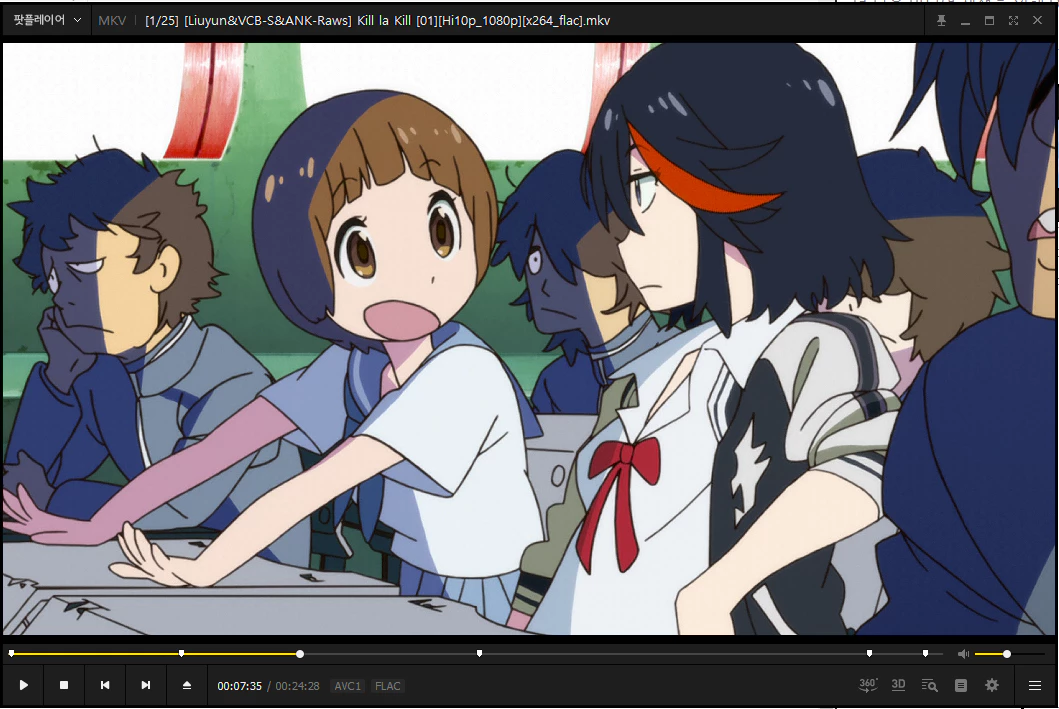Jump to the first chapter marker at the seek bar start

point(11,653)
